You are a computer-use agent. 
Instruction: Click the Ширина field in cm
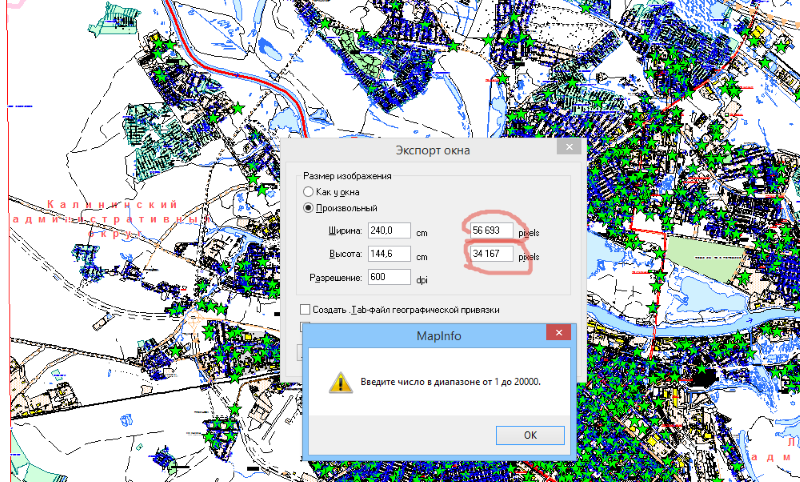point(390,230)
